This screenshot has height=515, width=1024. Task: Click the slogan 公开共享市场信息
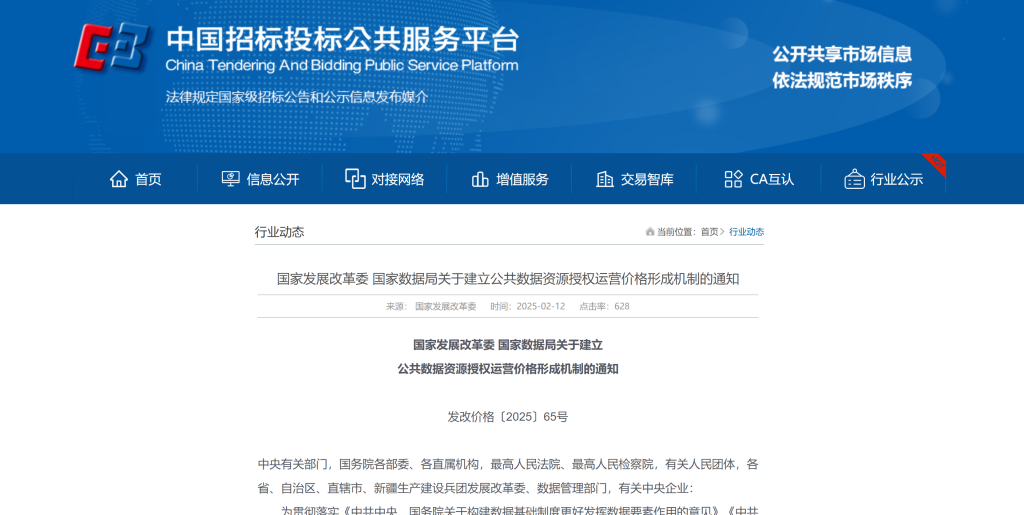coord(842,54)
